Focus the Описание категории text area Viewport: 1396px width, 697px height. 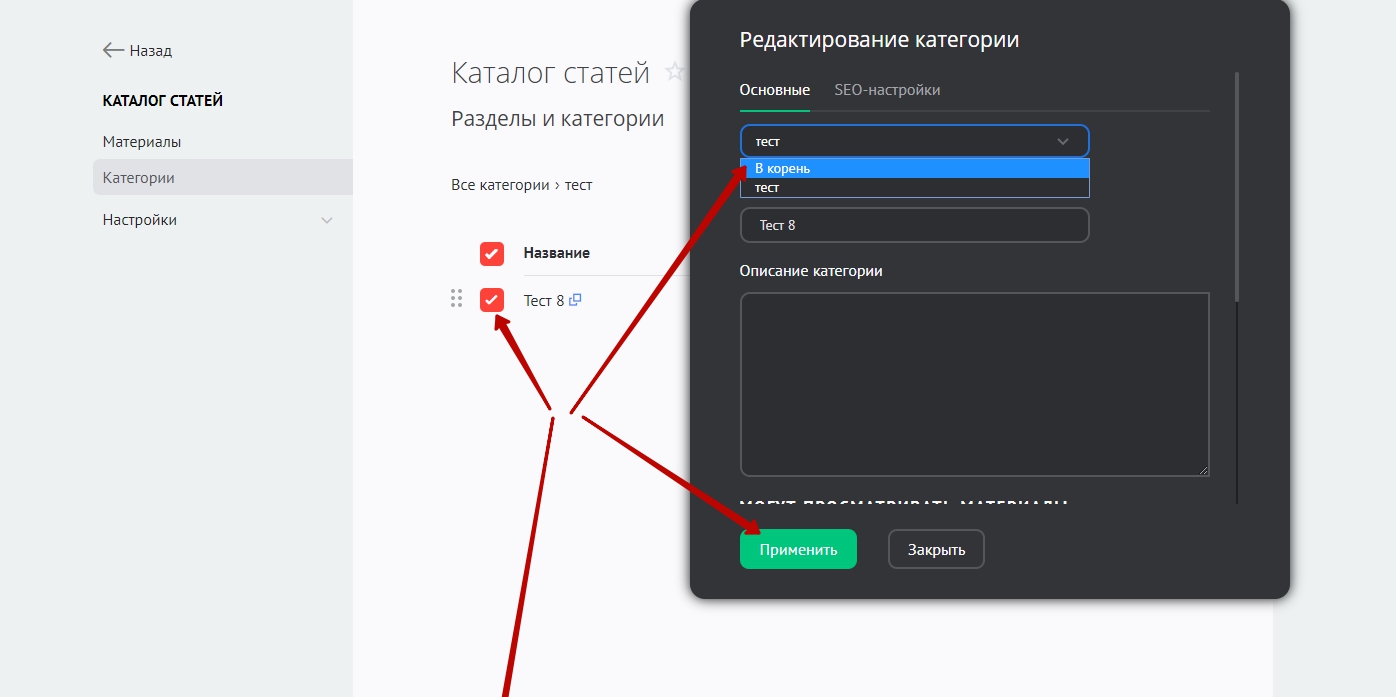[974, 384]
